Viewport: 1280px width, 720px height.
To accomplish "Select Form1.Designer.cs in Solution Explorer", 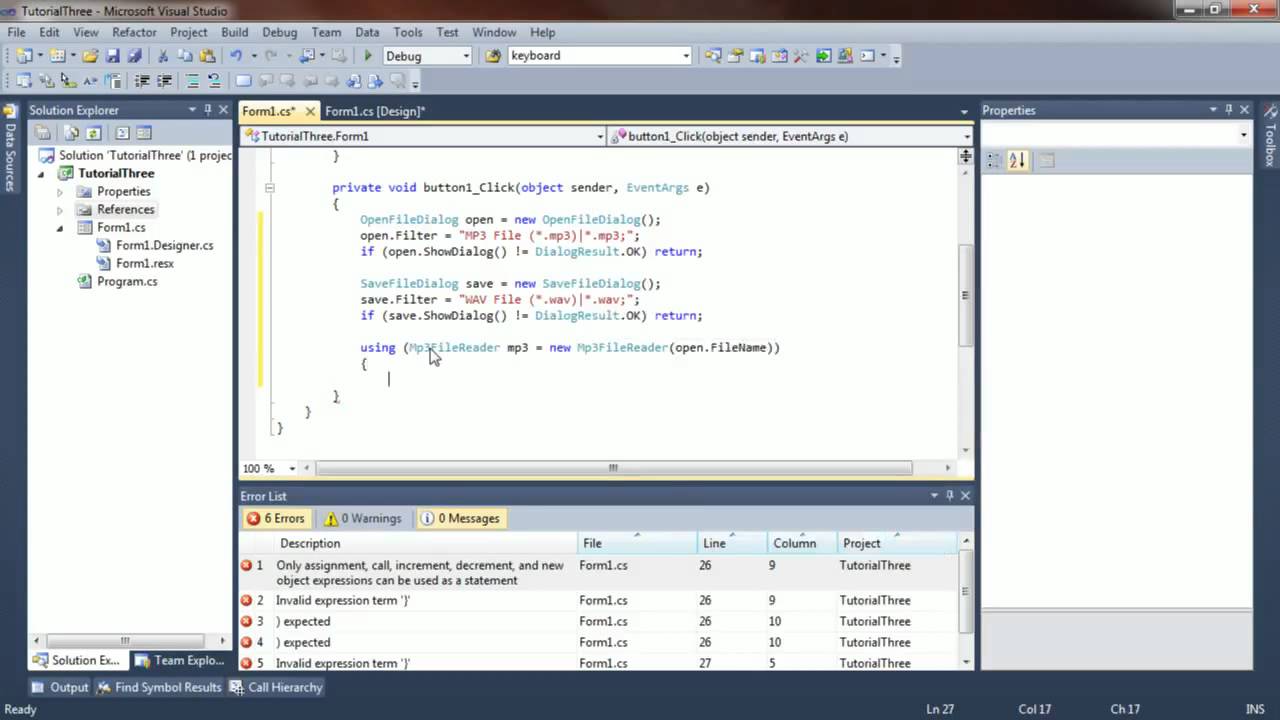I will pyautogui.click(x=164, y=246).
